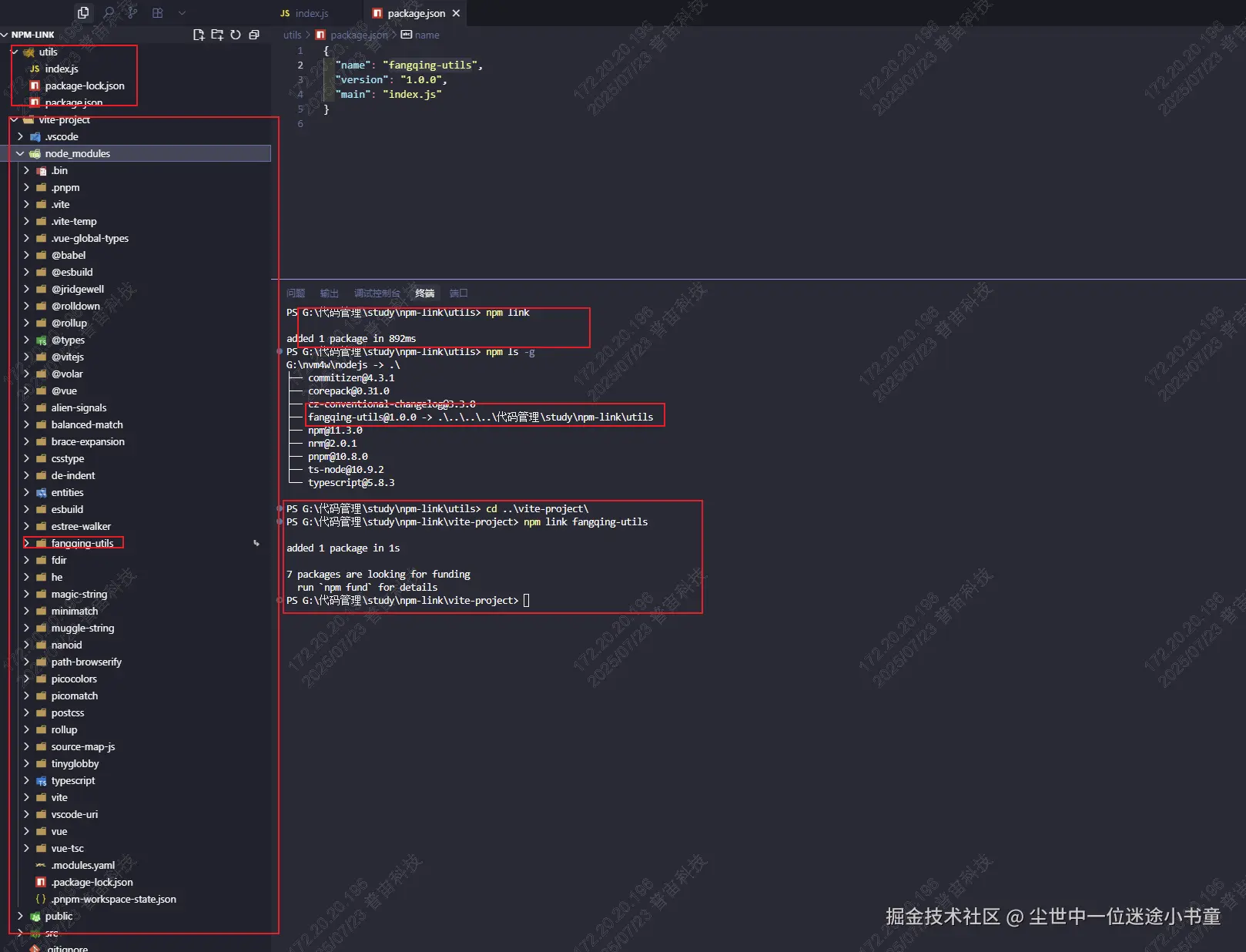Click the public folder icon

pyautogui.click(x=35, y=916)
